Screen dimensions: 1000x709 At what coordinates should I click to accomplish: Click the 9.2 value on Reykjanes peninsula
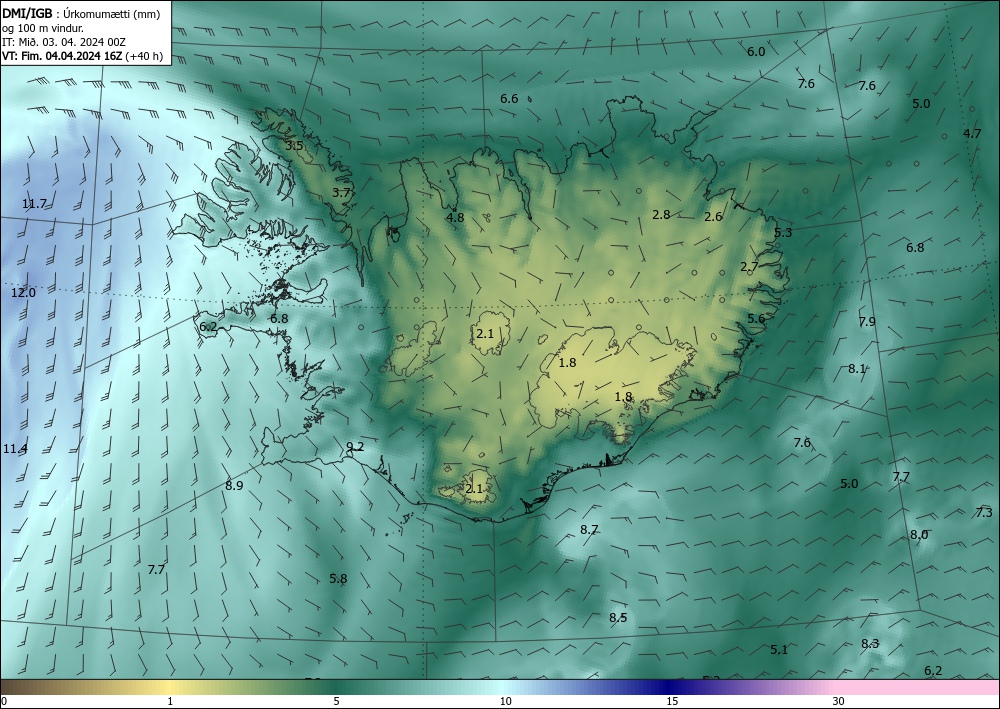(x=355, y=447)
